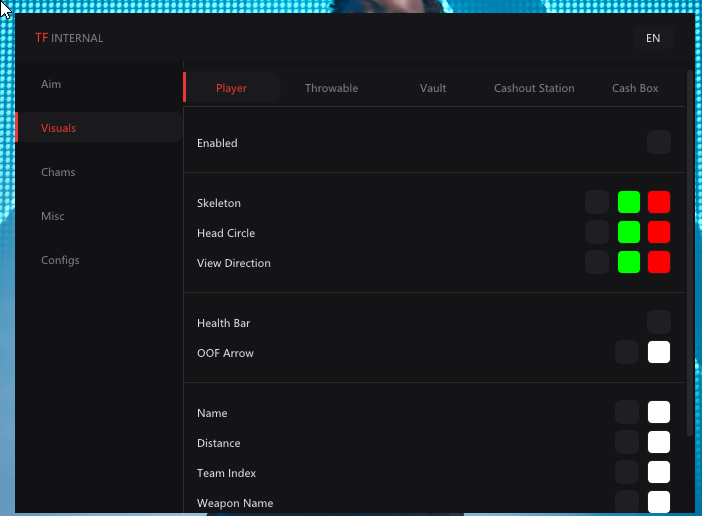Viewport: 702px width, 516px height.
Task: Click the Weapon Name label text
Action: tap(235, 503)
